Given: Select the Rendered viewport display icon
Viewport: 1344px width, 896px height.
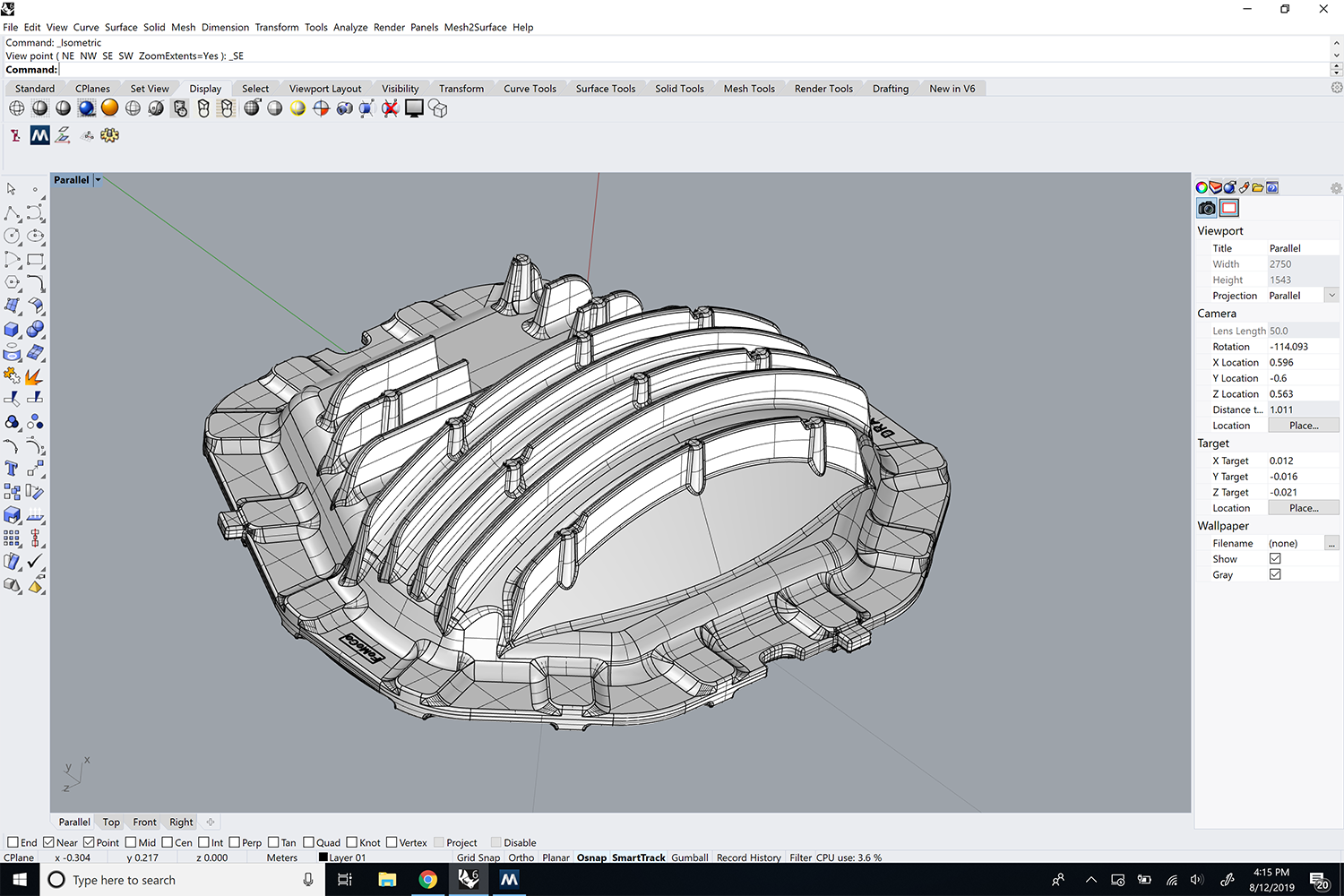Looking at the screenshot, I should (x=86, y=108).
